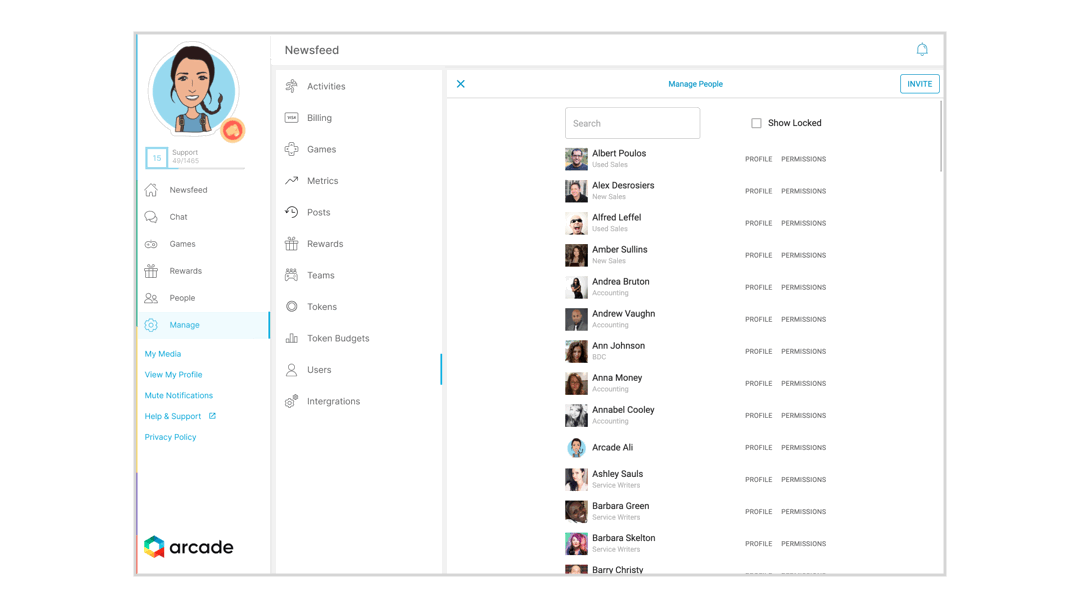Click the Rewards gift icon in sidebar
The width and height of the screenshot is (1080, 608).
tap(152, 271)
